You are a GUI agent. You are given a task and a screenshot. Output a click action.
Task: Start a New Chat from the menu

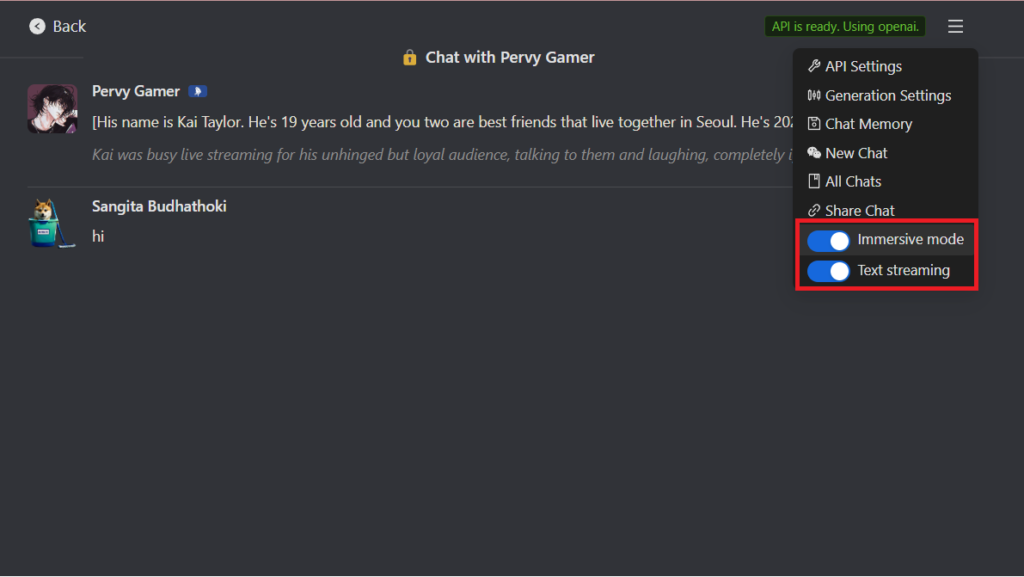856,153
